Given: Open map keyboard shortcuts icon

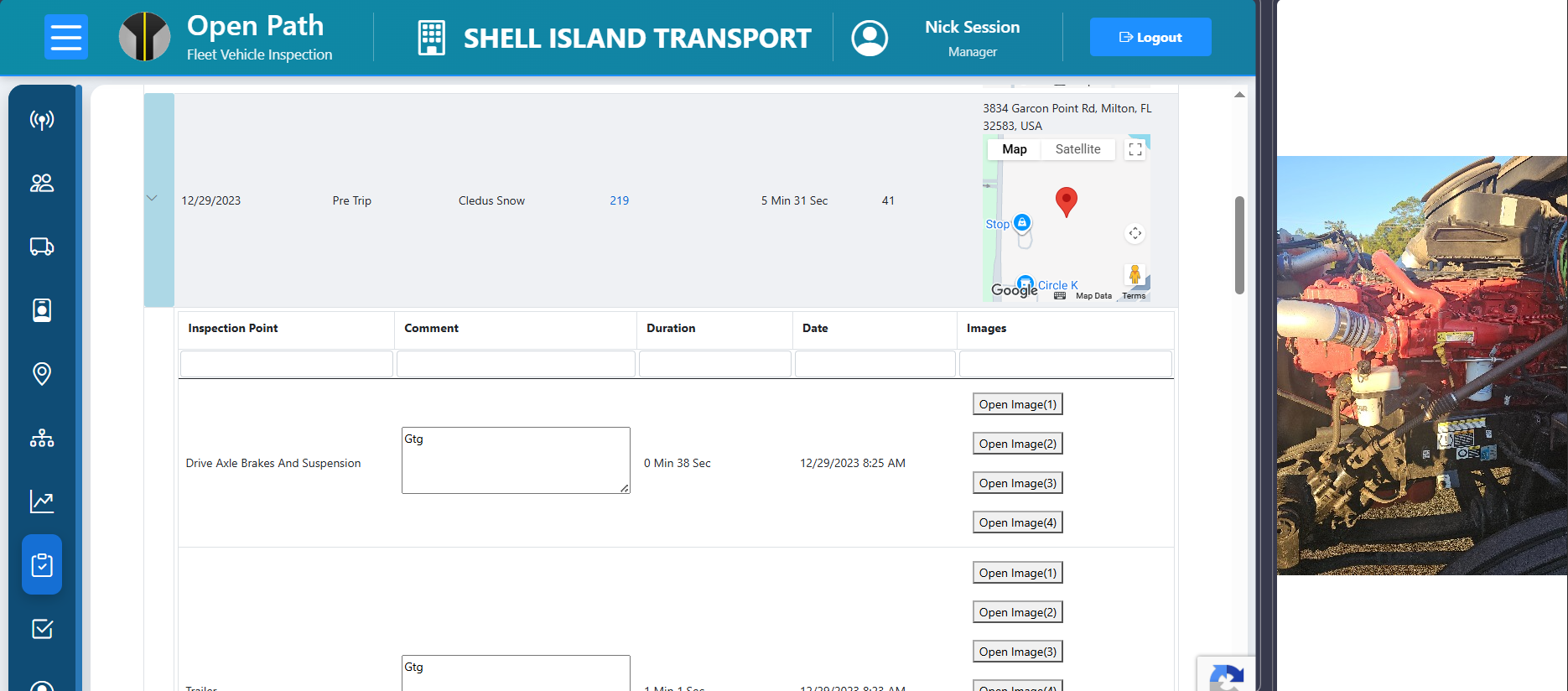Looking at the screenshot, I should [1060, 295].
